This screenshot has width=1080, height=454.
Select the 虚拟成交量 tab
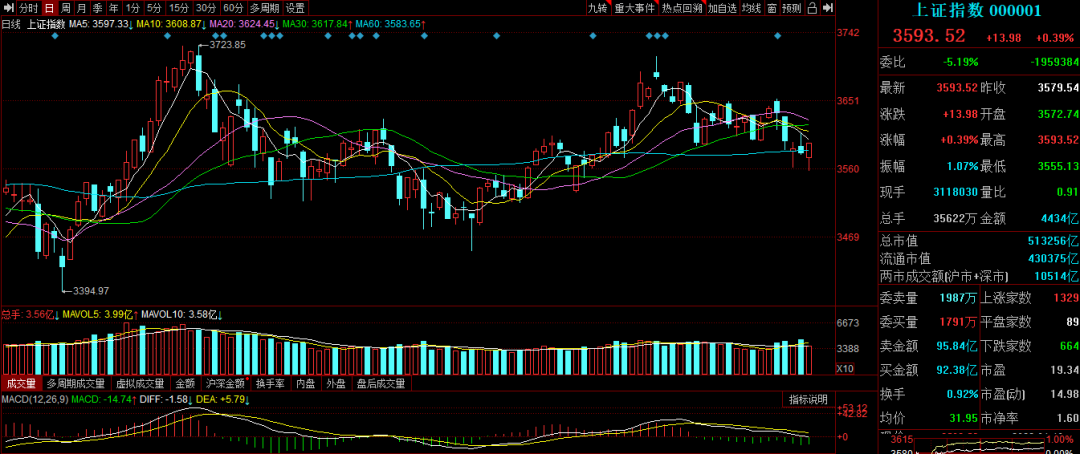(x=140, y=384)
